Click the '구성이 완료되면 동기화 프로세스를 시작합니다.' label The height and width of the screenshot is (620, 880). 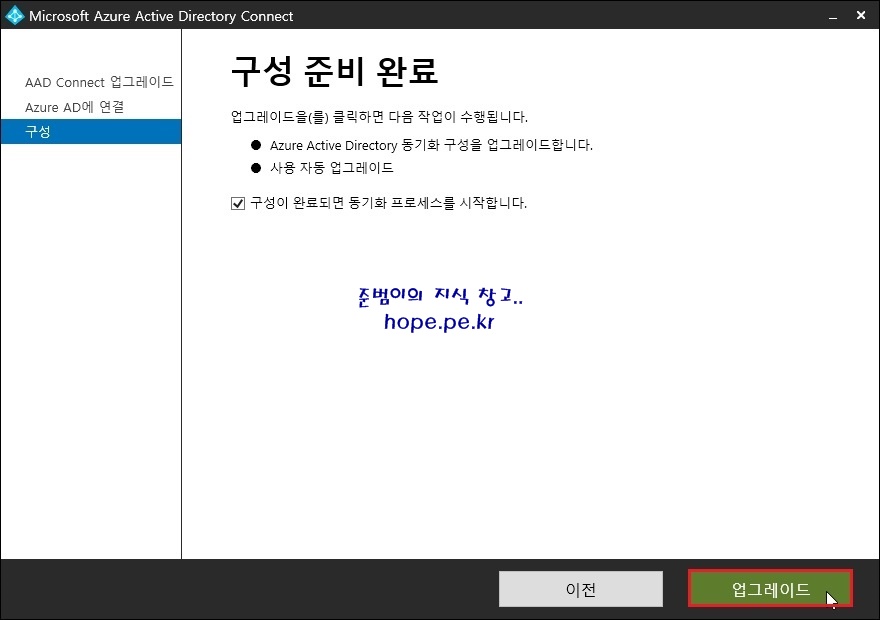[x=388, y=203]
